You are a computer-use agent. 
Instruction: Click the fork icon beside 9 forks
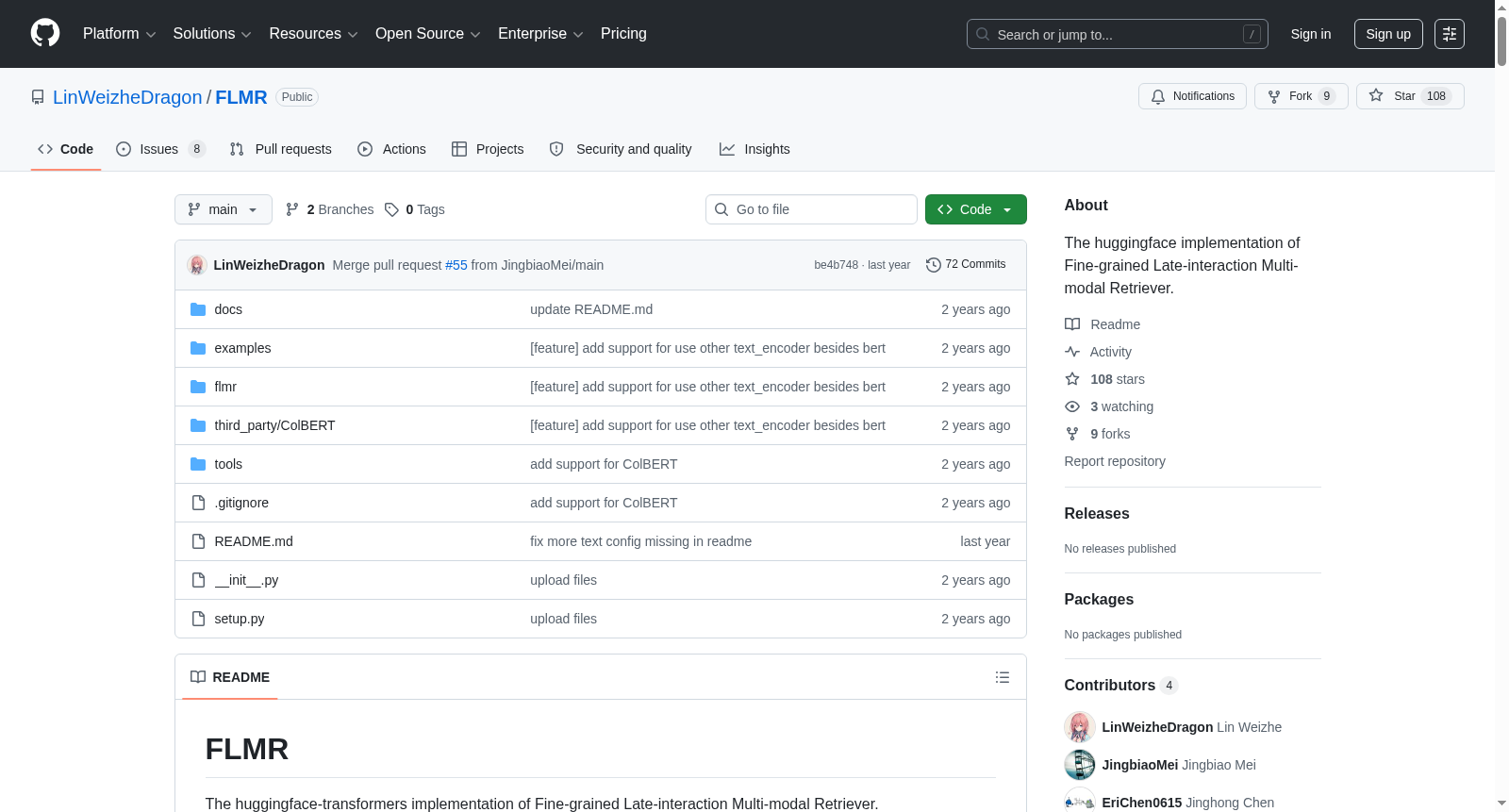click(1072, 434)
